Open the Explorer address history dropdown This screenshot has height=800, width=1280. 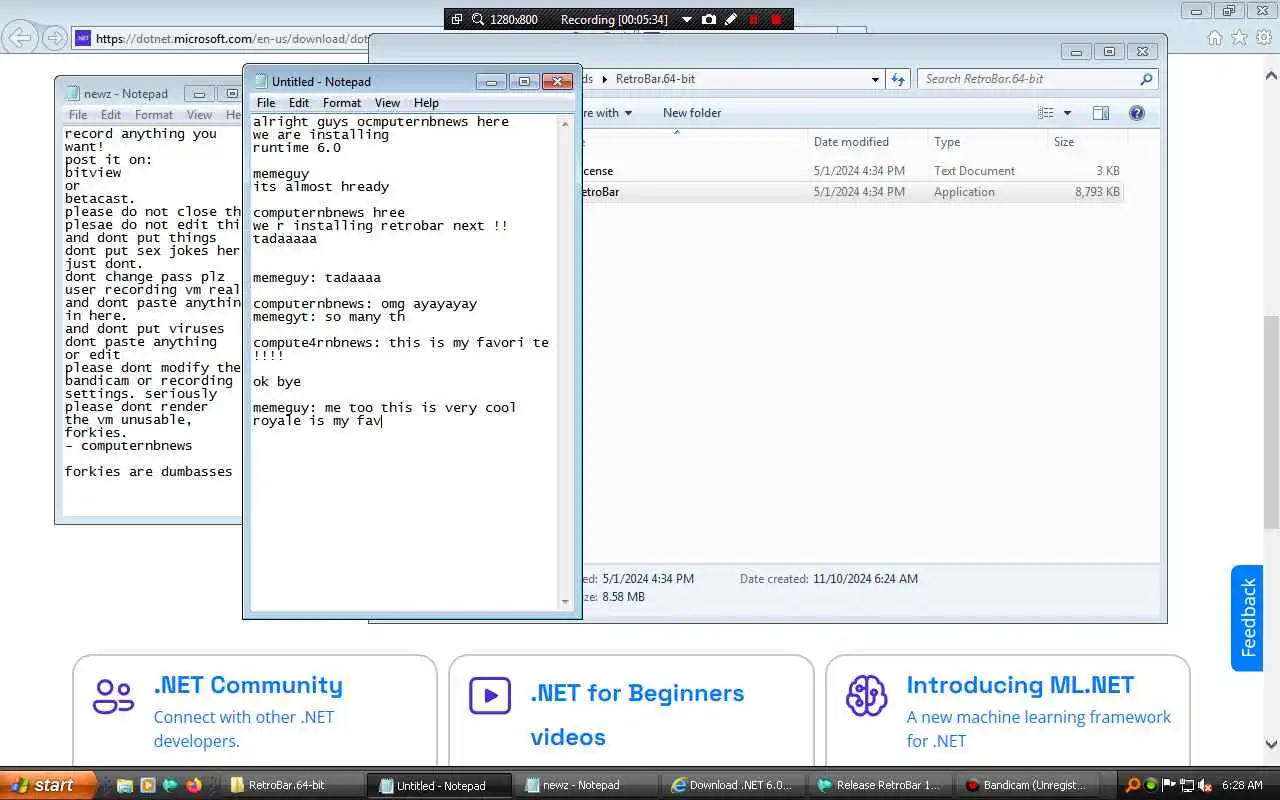(x=875, y=79)
